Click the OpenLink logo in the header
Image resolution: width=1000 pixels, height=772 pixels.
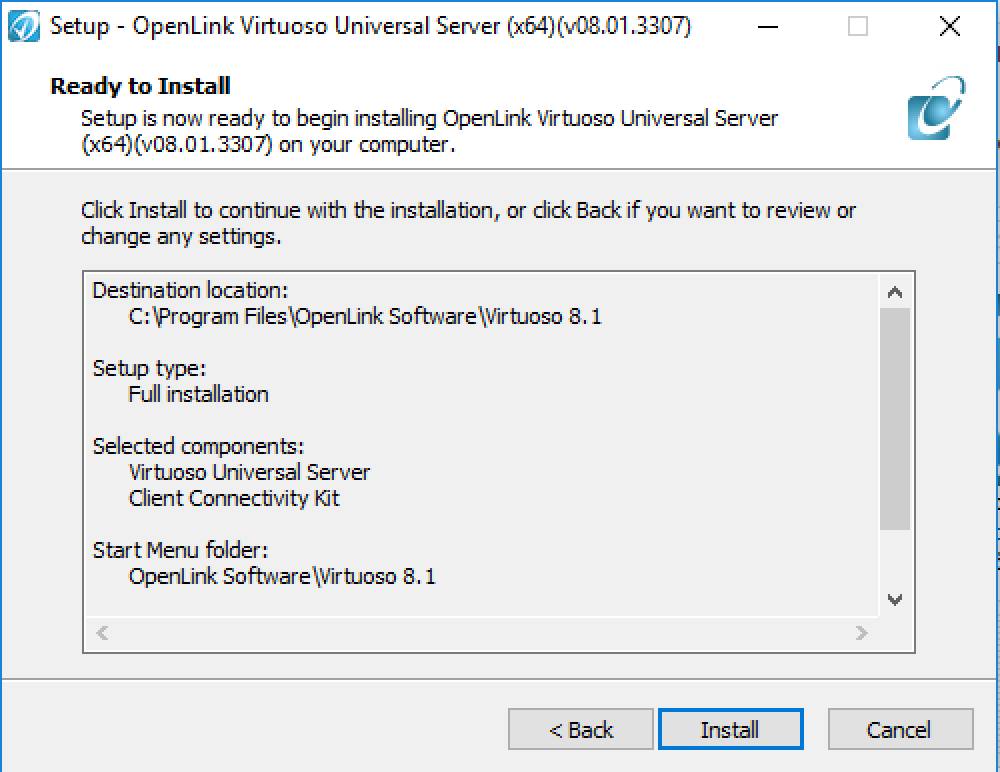(x=936, y=108)
